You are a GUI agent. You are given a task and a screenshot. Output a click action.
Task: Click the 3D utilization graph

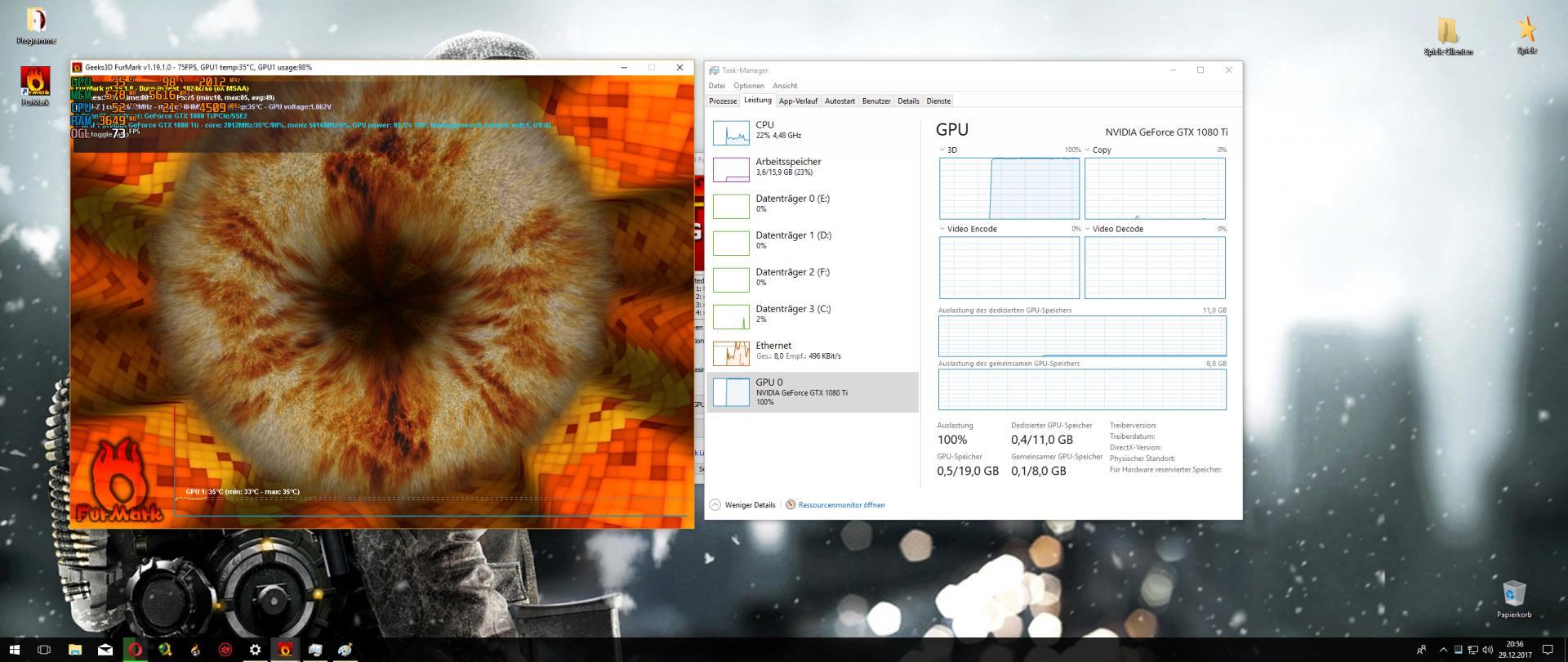(x=1009, y=188)
